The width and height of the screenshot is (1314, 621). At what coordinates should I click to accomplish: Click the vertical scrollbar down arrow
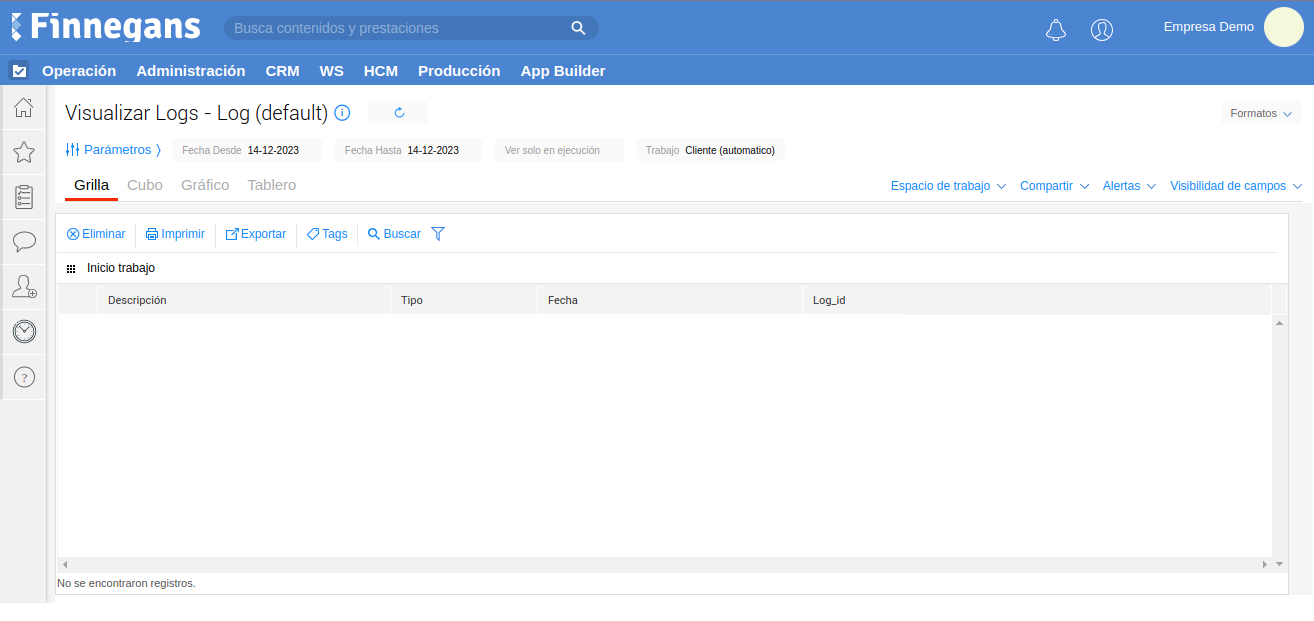coord(1280,565)
